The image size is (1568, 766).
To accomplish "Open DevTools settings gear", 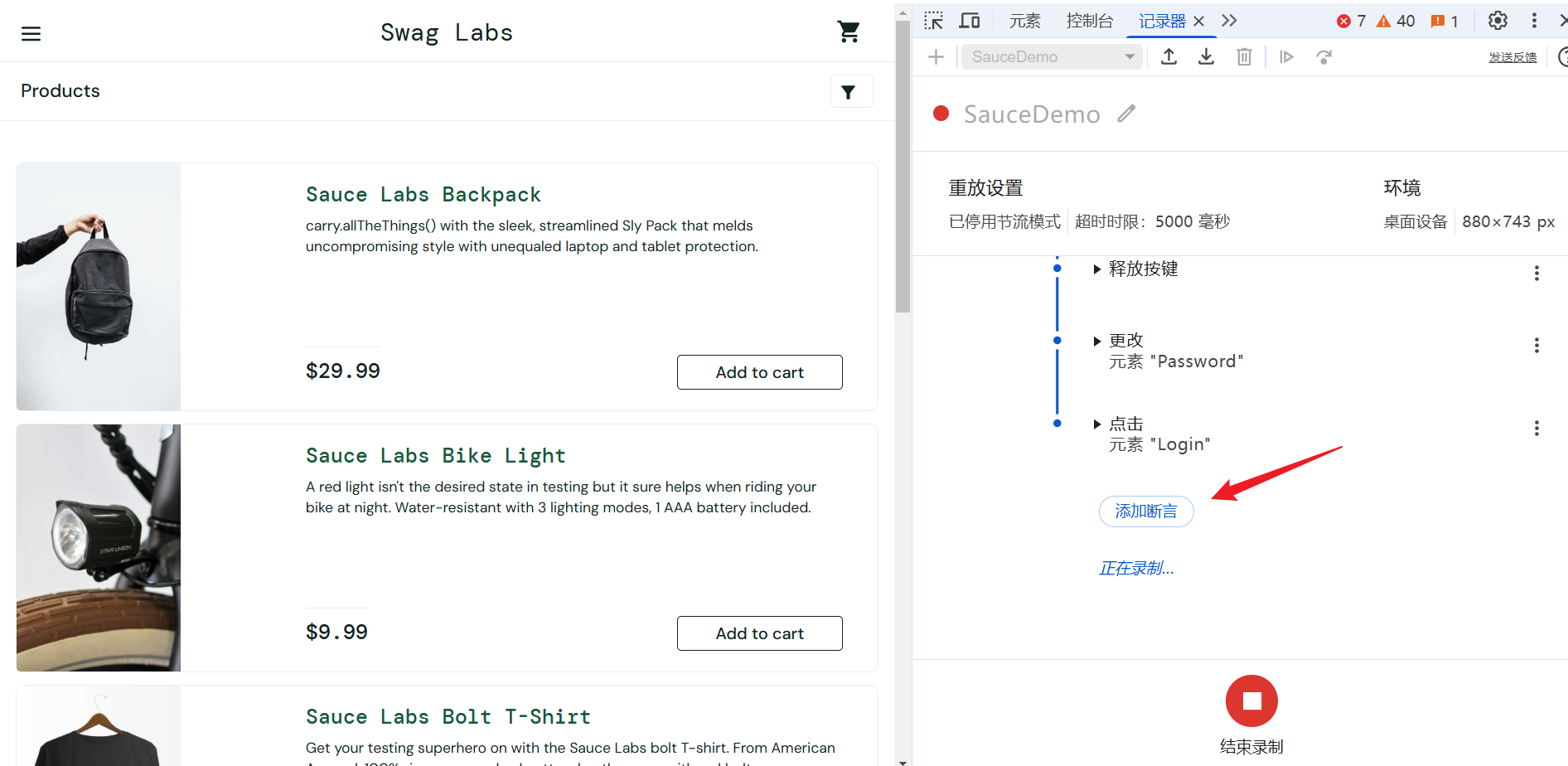I will (x=1498, y=21).
